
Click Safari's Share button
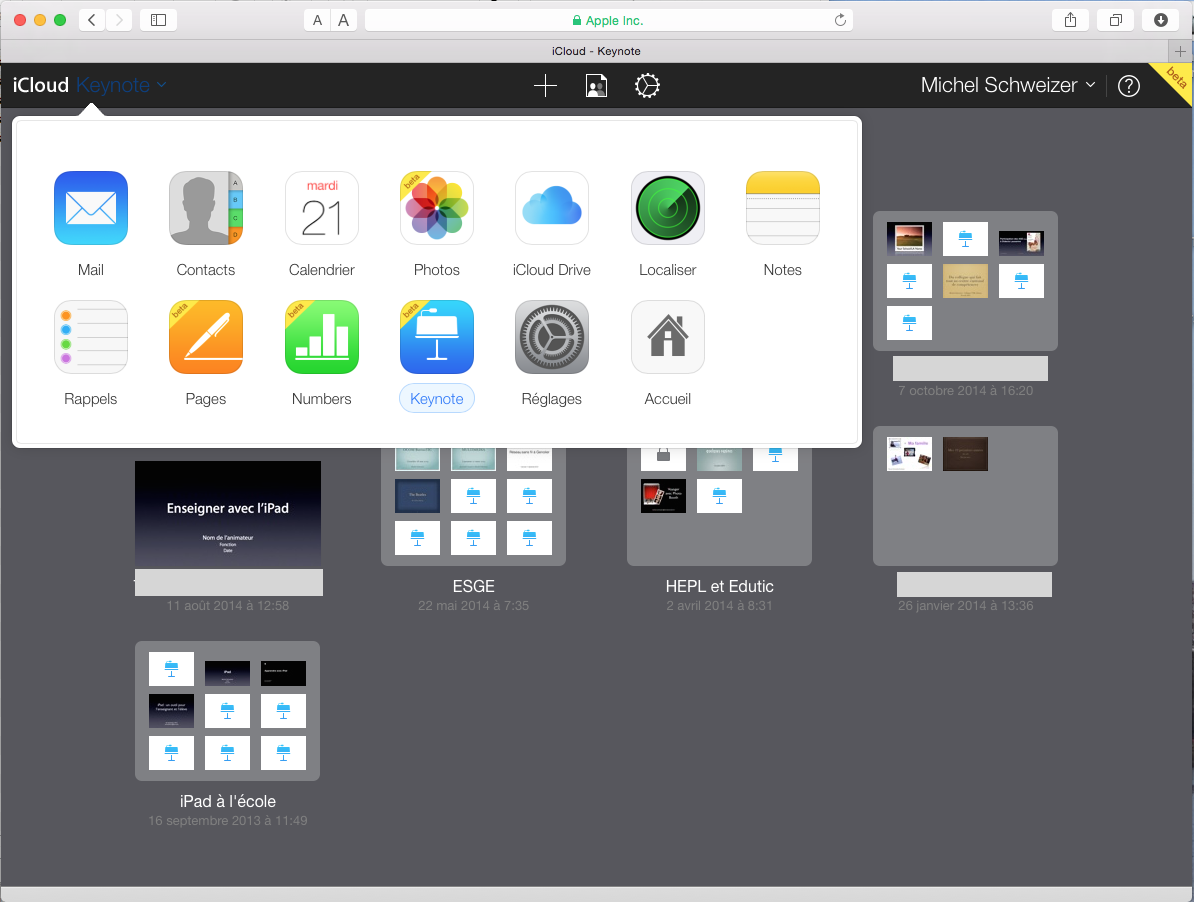point(1071,20)
